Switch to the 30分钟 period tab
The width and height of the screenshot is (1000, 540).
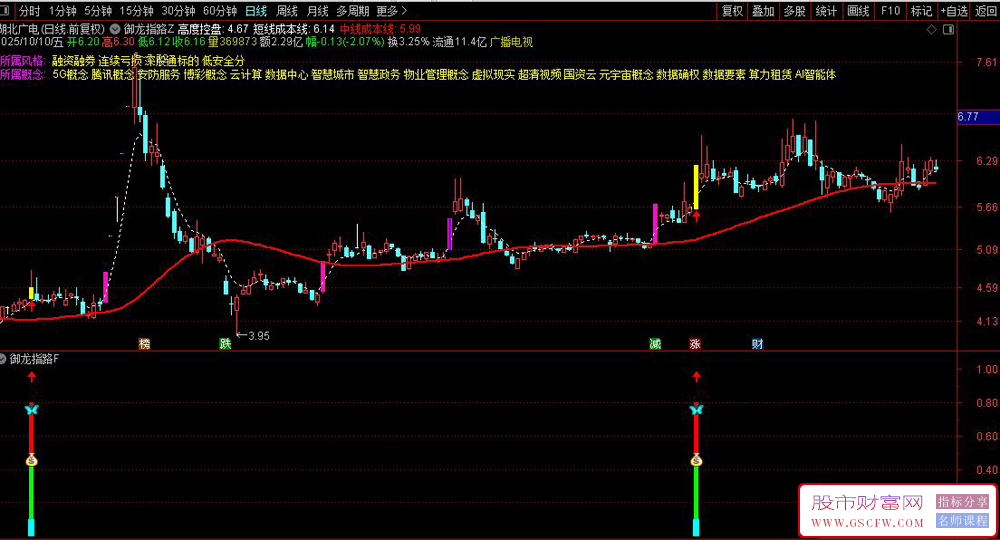click(x=179, y=11)
